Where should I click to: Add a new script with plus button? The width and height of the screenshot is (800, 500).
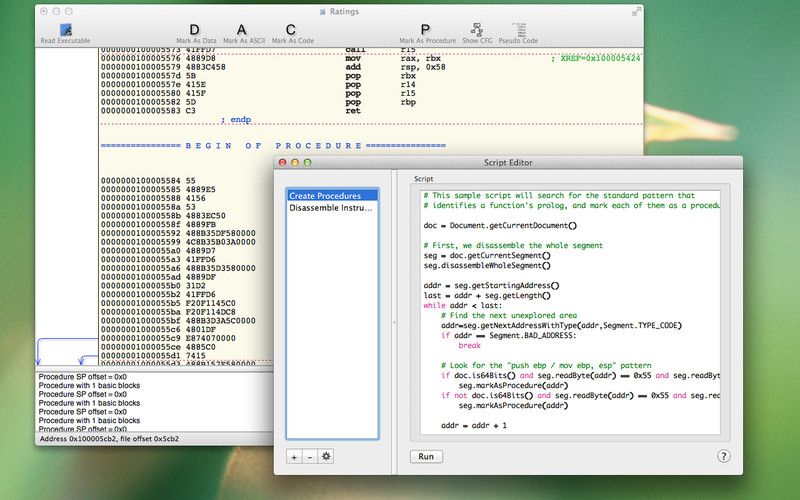coord(295,456)
